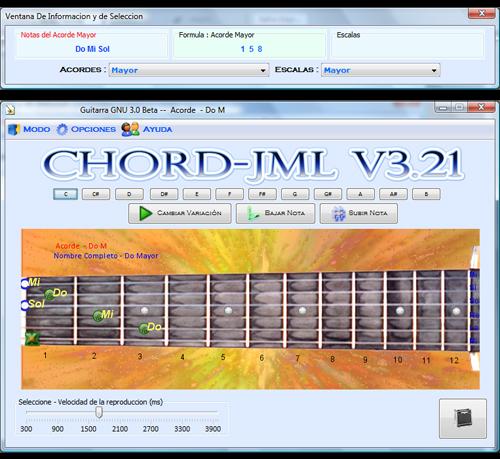The image size is (500, 459).
Task: Select the F# root note button
Action: coord(262,194)
